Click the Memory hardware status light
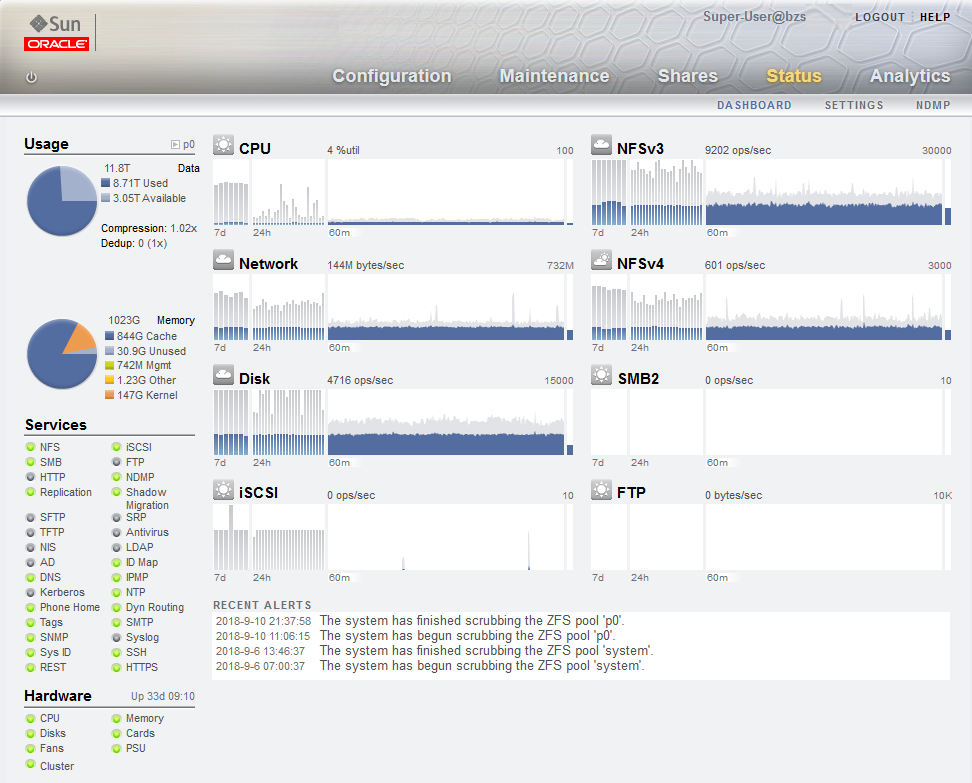This screenshot has height=783, width=972. (116, 719)
